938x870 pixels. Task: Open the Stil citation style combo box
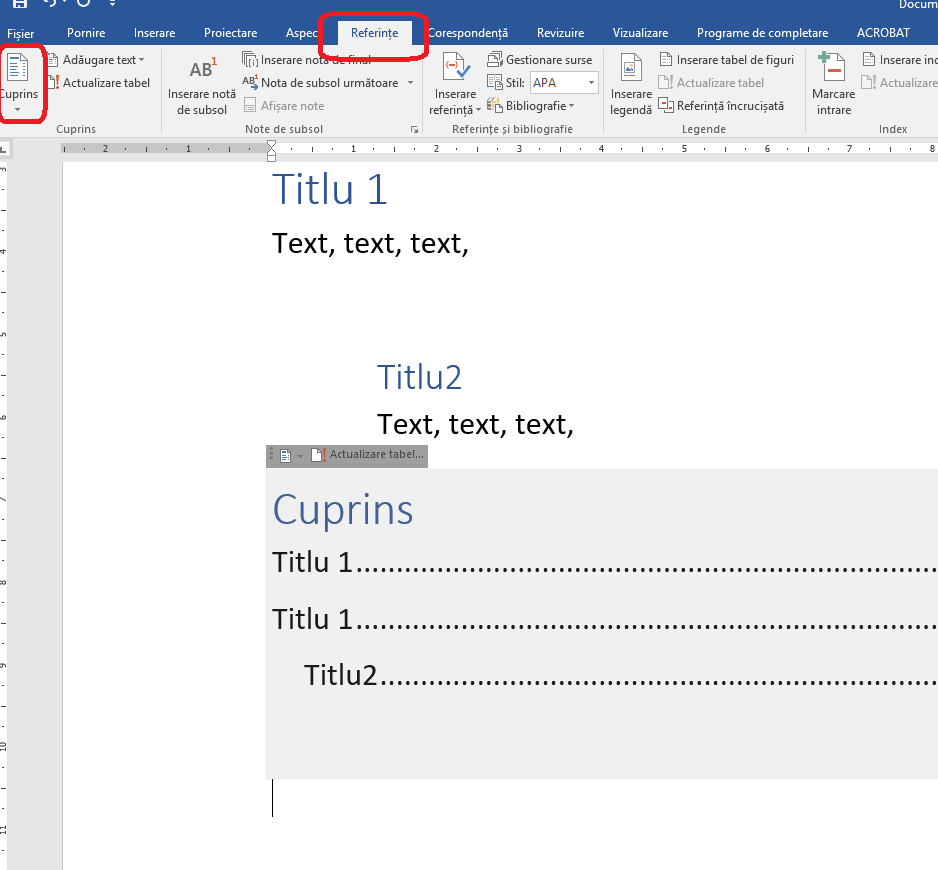coord(563,83)
